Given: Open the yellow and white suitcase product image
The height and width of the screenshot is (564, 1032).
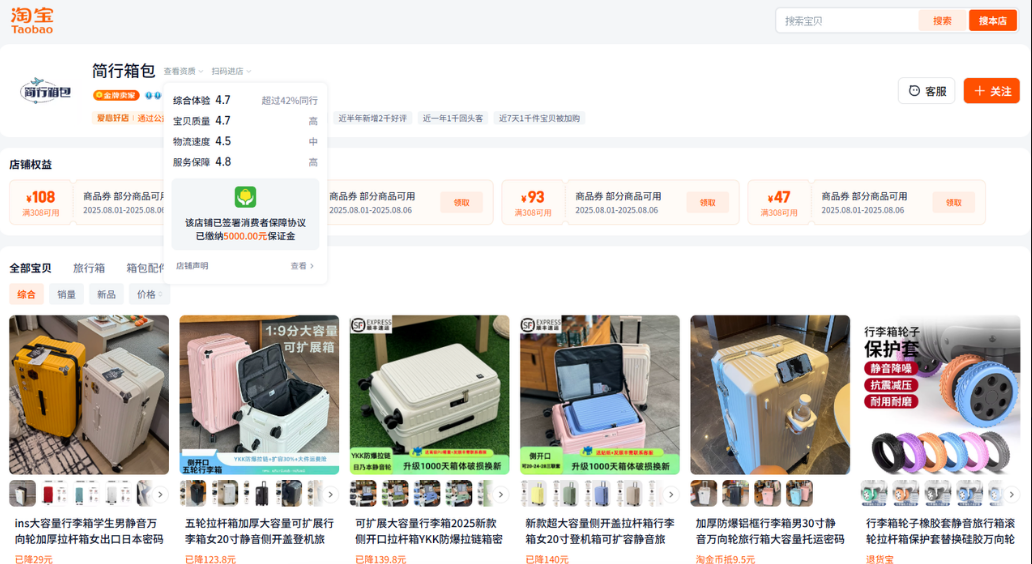Looking at the screenshot, I should click(89, 394).
